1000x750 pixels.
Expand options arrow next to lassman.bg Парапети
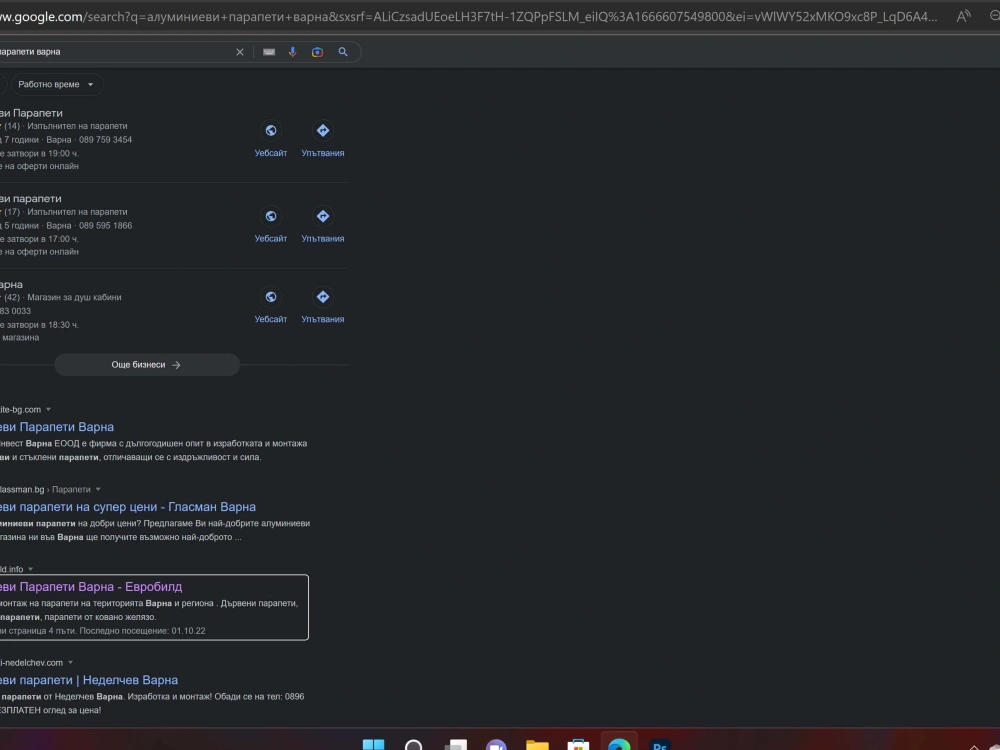pos(98,489)
